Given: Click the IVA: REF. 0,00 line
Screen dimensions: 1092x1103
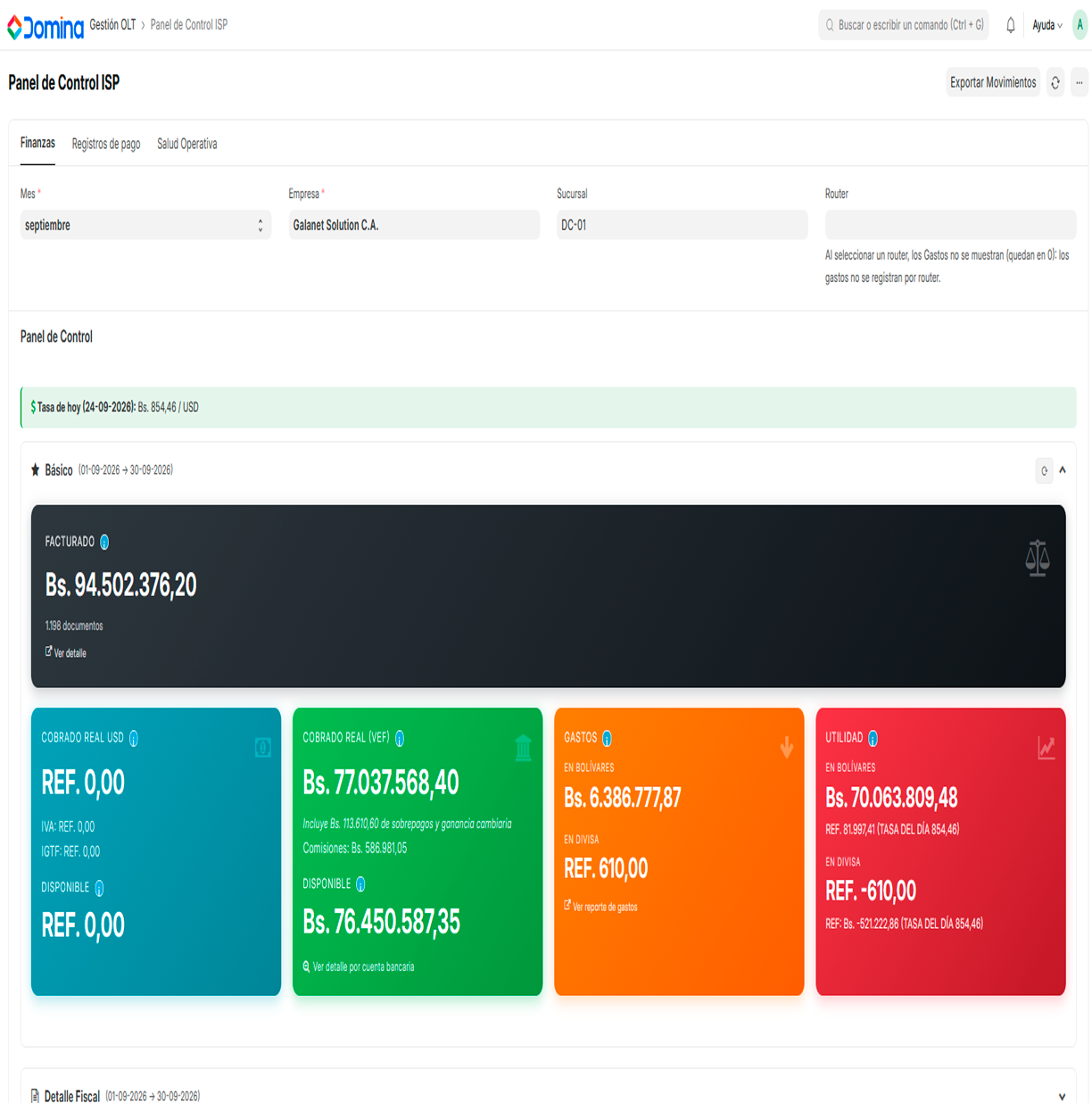Looking at the screenshot, I should tap(68, 827).
